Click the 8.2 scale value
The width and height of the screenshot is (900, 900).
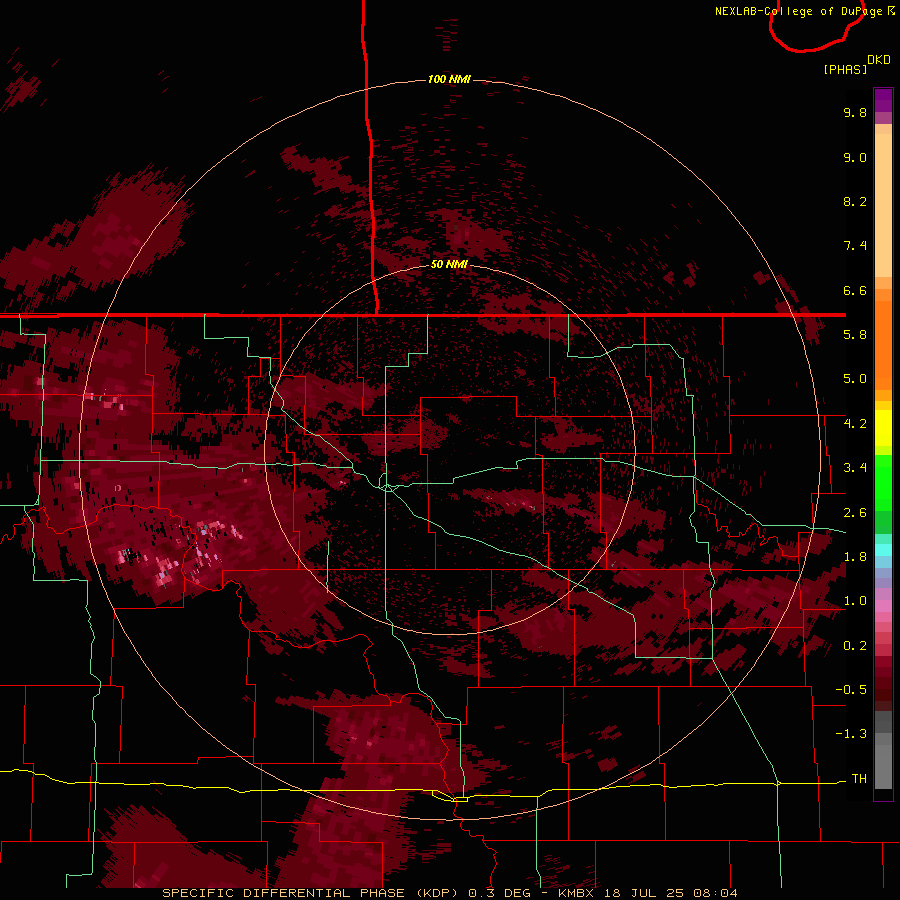pos(855,201)
